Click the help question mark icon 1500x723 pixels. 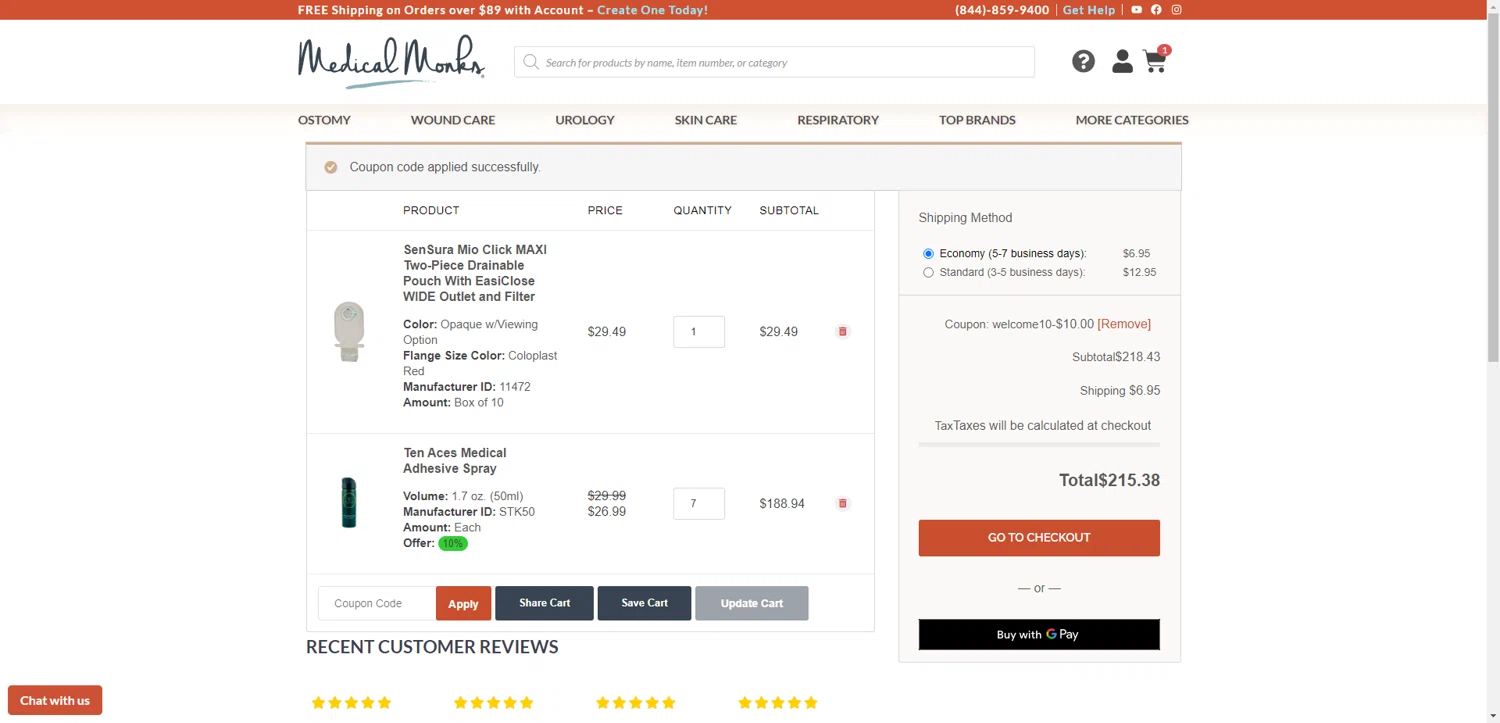click(x=1083, y=62)
